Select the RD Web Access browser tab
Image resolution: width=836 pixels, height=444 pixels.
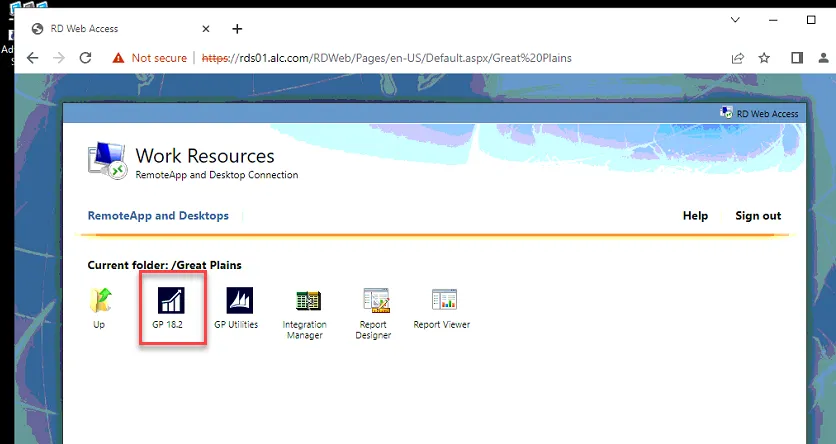(x=120, y=29)
